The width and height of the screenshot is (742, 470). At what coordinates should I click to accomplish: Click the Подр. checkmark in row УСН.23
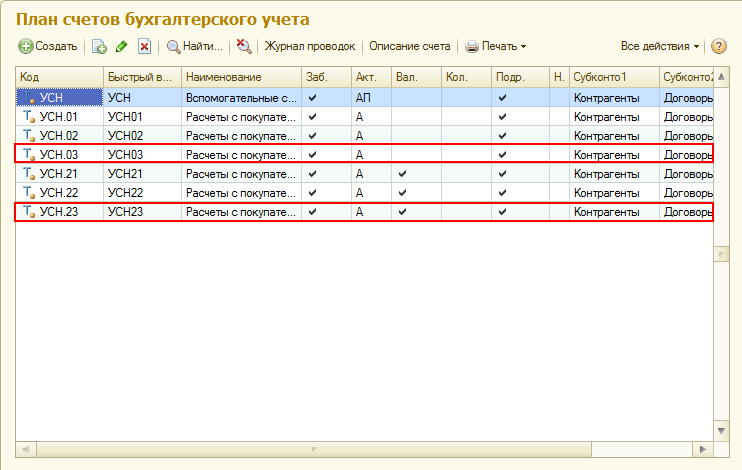pos(502,212)
